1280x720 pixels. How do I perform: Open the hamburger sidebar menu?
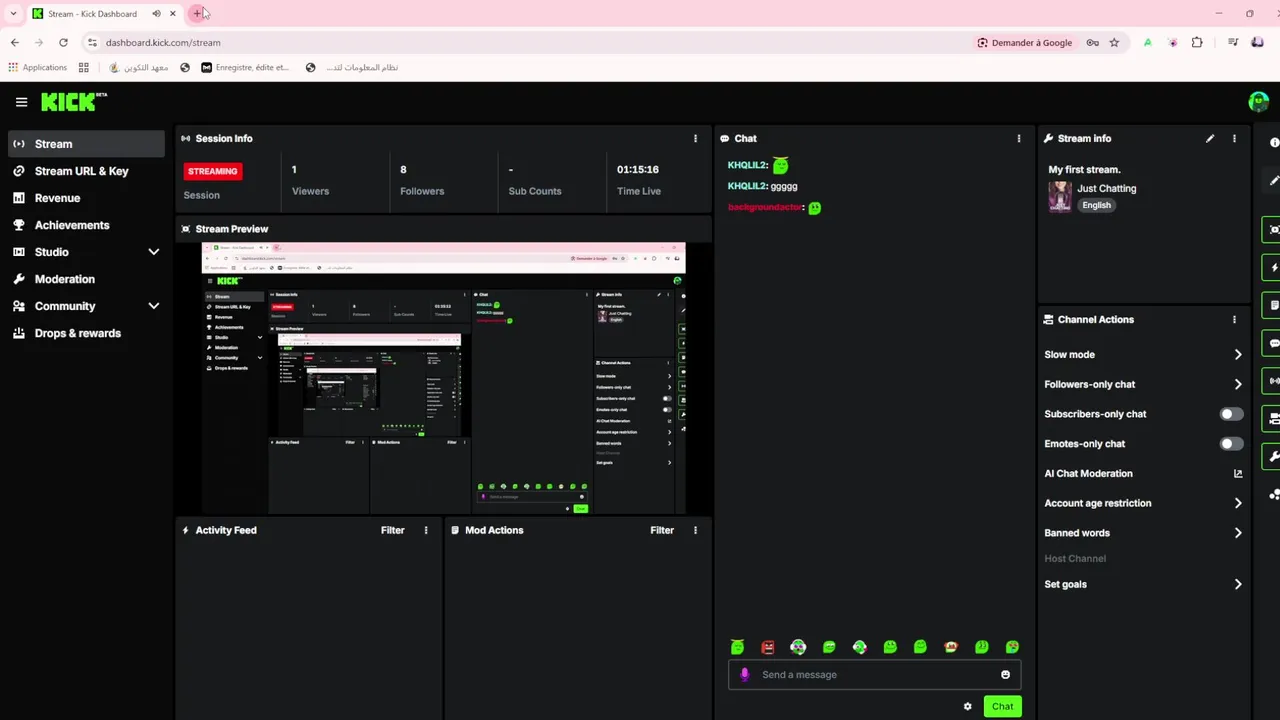(x=21, y=102)
